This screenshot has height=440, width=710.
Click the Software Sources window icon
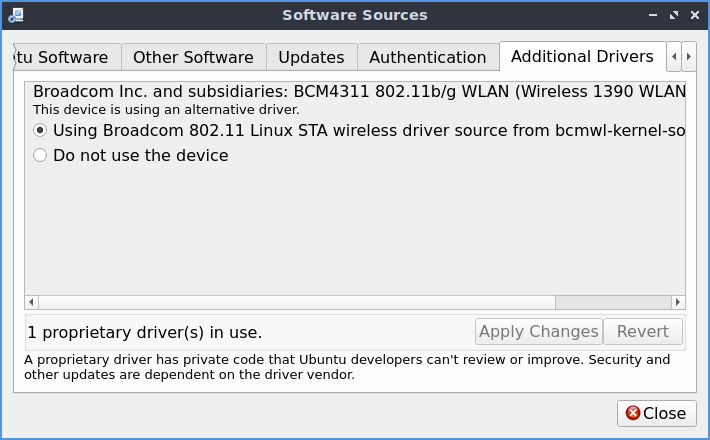click(x=16, y=15)
